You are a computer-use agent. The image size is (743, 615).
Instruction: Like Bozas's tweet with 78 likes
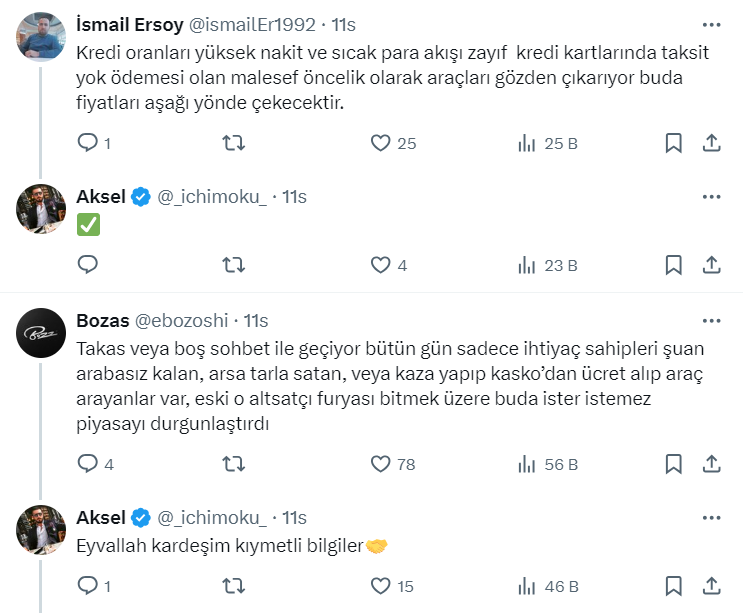[x=380, y=464]
